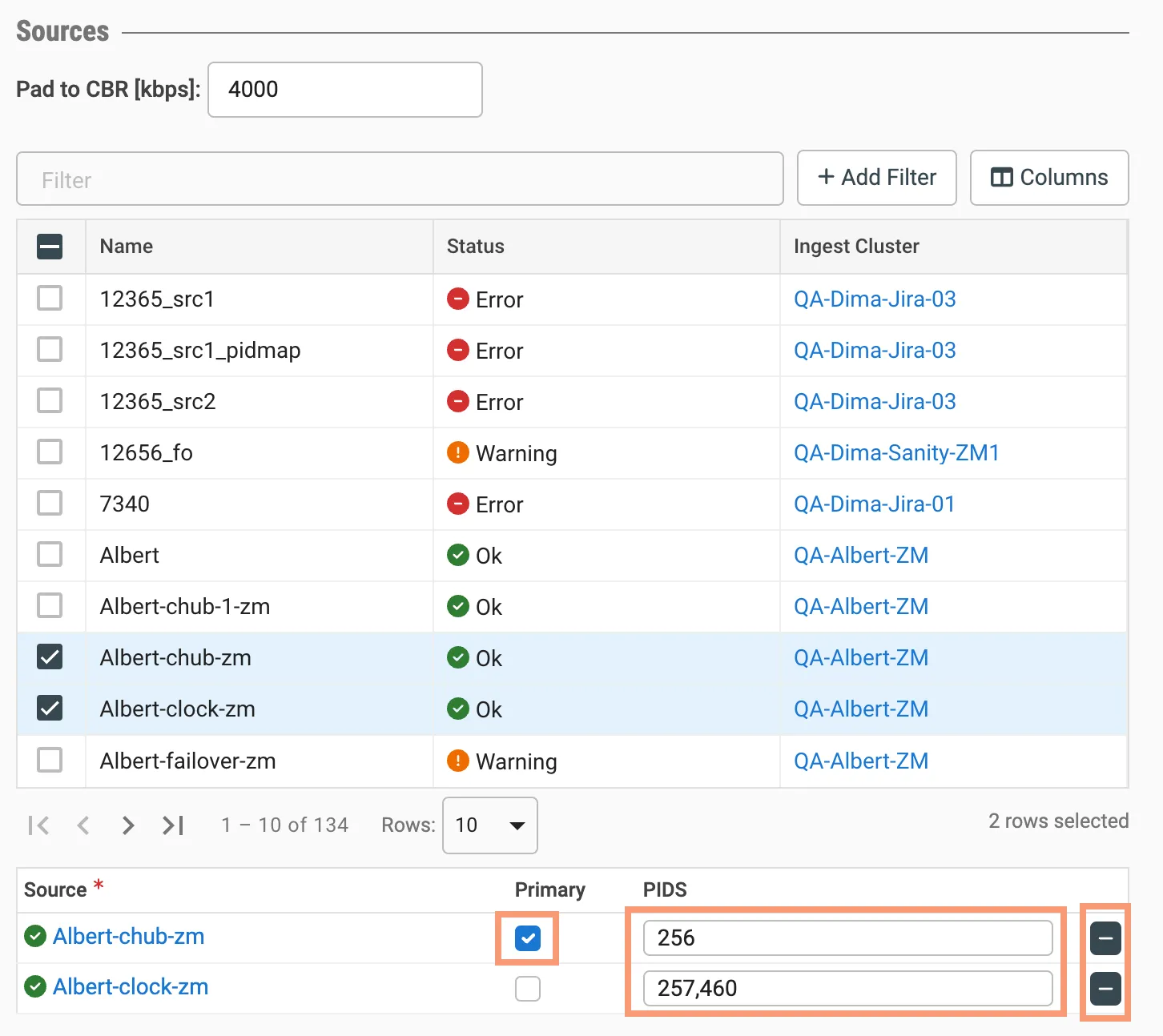Deselect the Albert-clock-zm row checkbox
The height and width of the screenshot is (1036, 1163).
[x=50, y=709]
